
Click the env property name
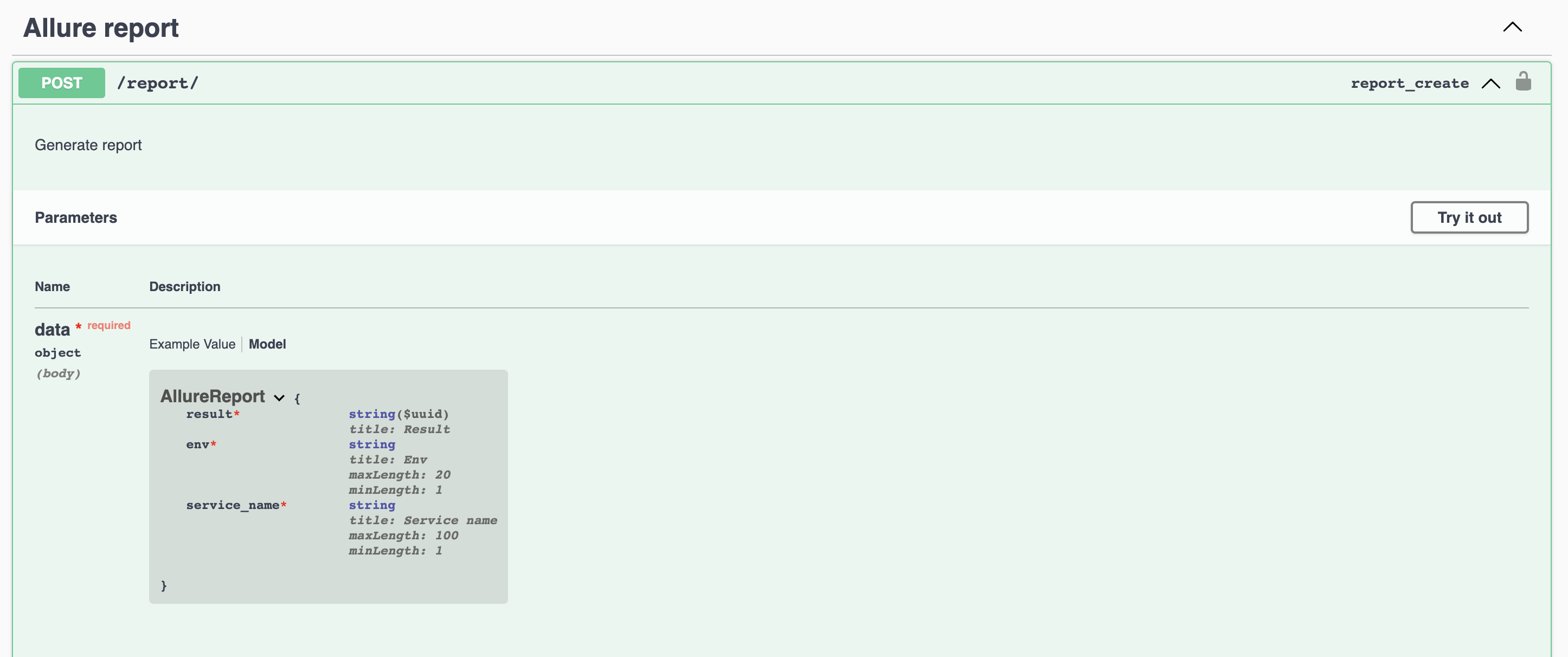click(197, 445)
